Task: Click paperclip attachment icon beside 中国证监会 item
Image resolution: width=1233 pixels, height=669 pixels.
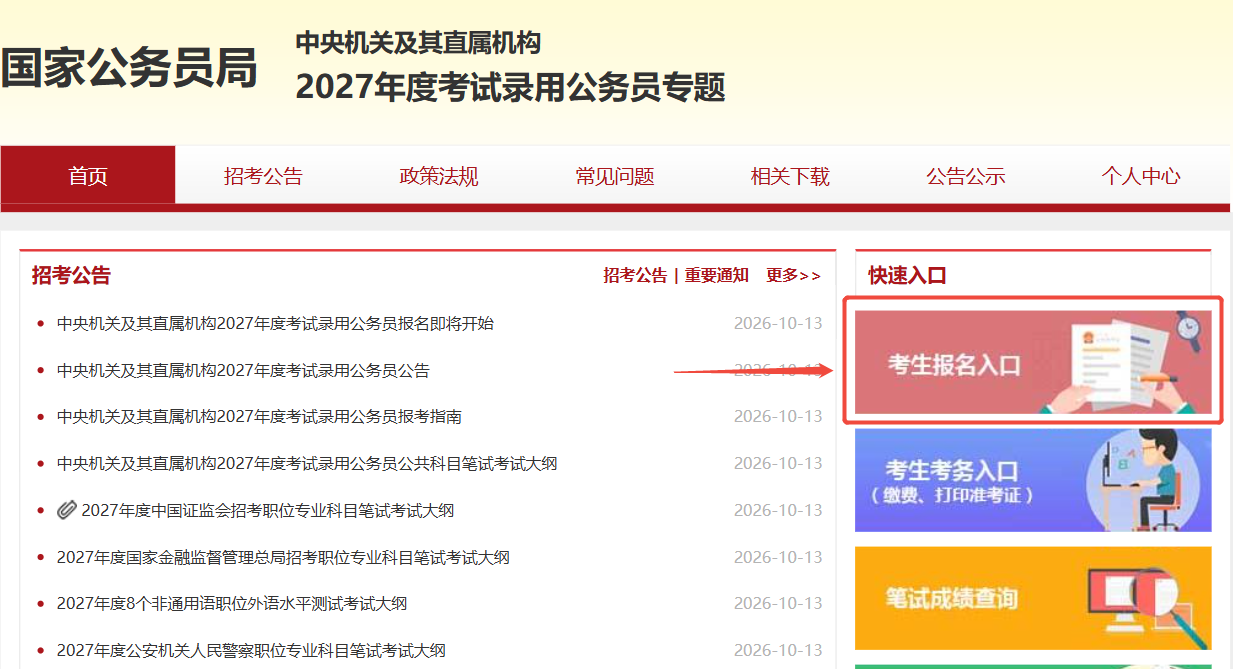Action: tap(67, 510)
